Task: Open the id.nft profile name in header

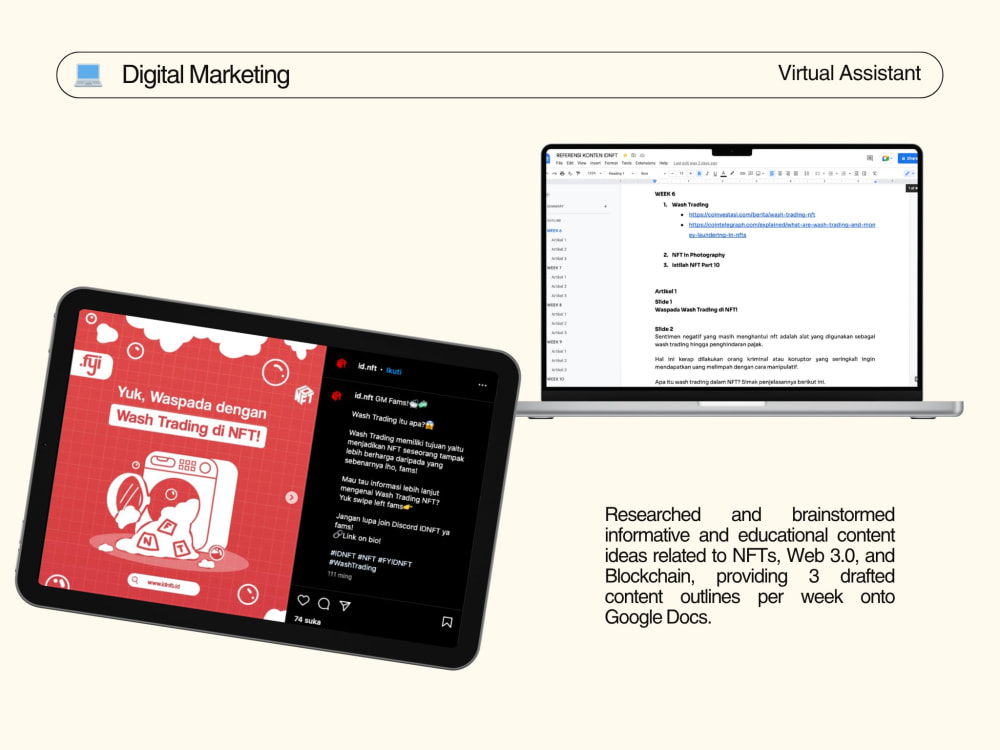Action: click(367, 367)
